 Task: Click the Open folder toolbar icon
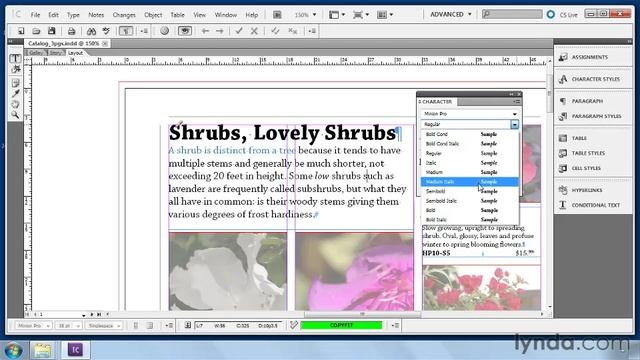pyautogui.click(x=36, y=31)
